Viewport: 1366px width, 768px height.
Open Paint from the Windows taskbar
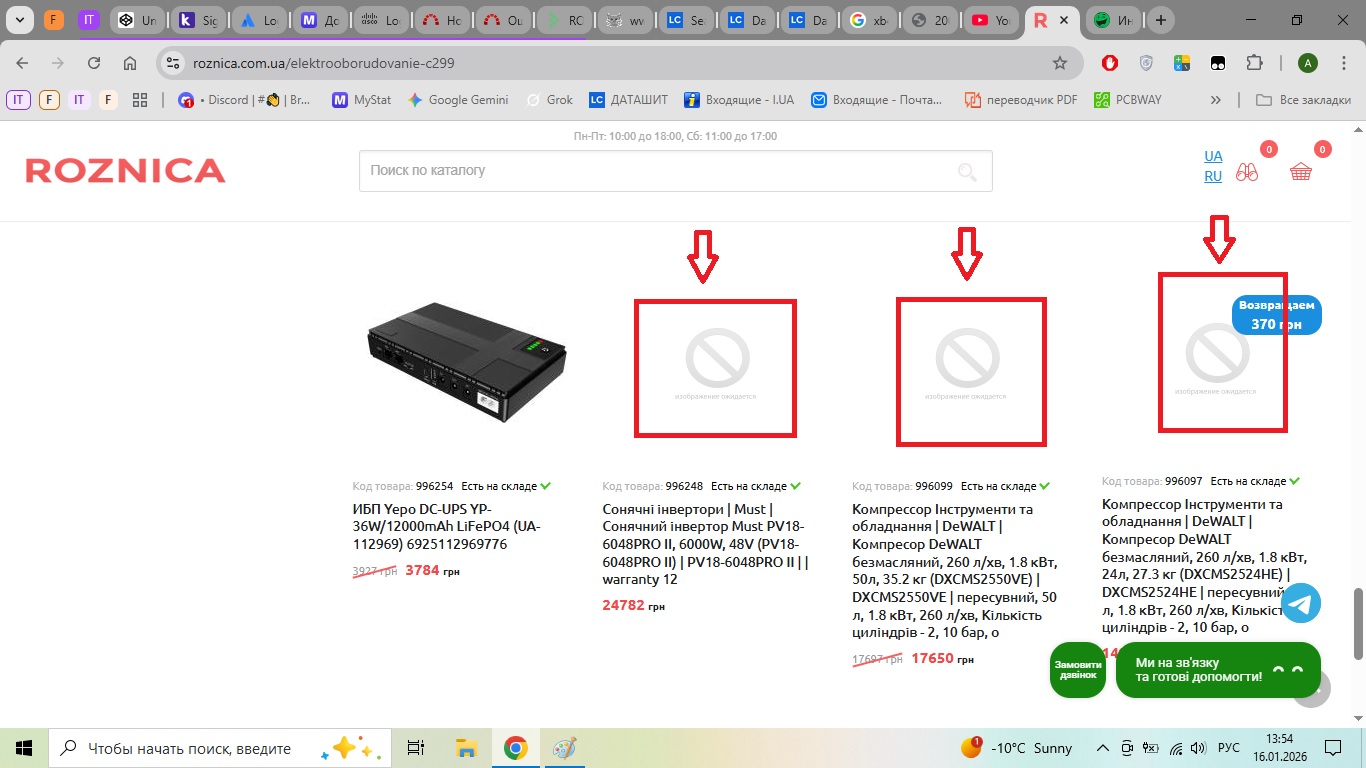[565, 748]
